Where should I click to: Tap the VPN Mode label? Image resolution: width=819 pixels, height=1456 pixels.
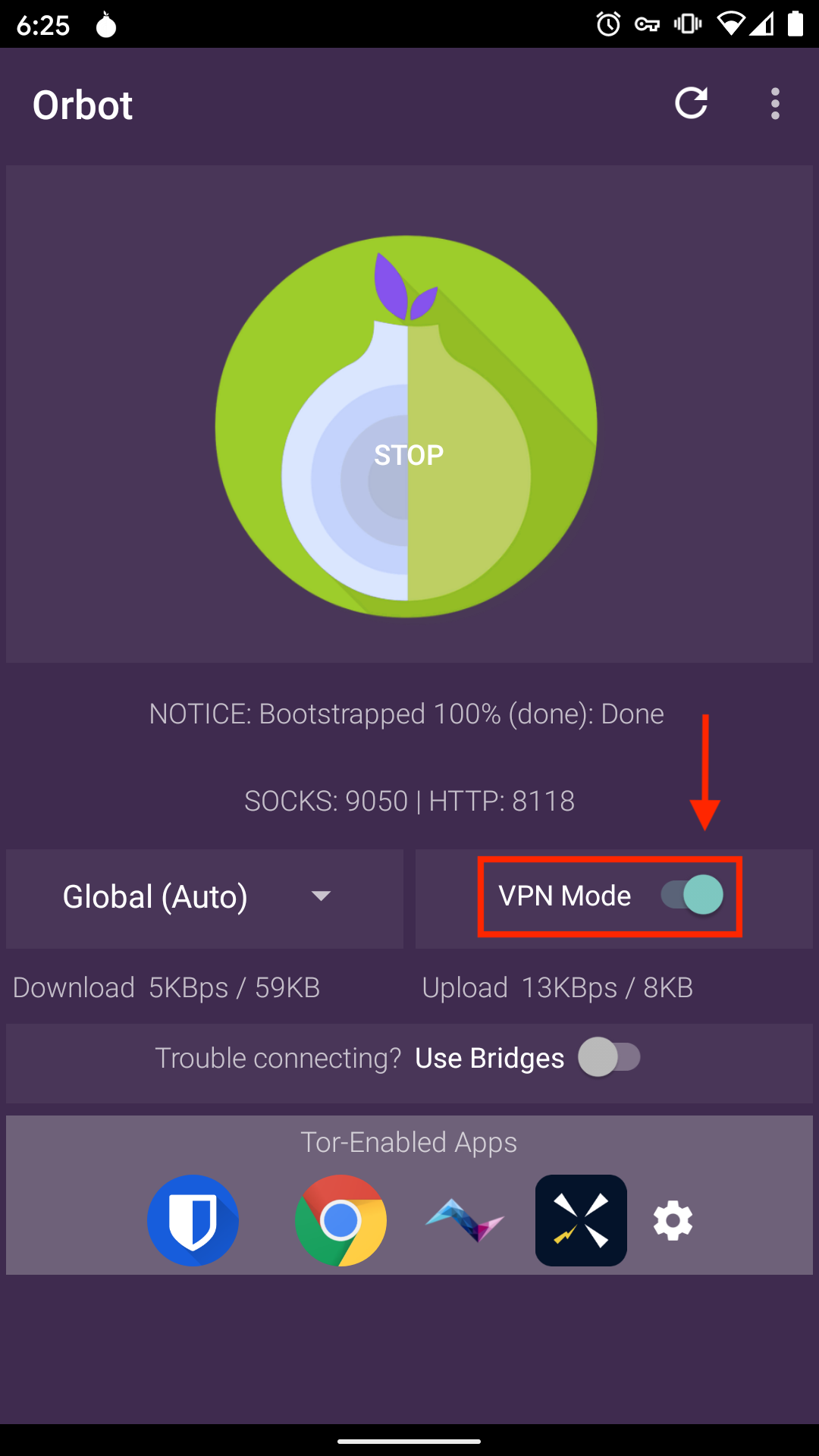point(565,896)
